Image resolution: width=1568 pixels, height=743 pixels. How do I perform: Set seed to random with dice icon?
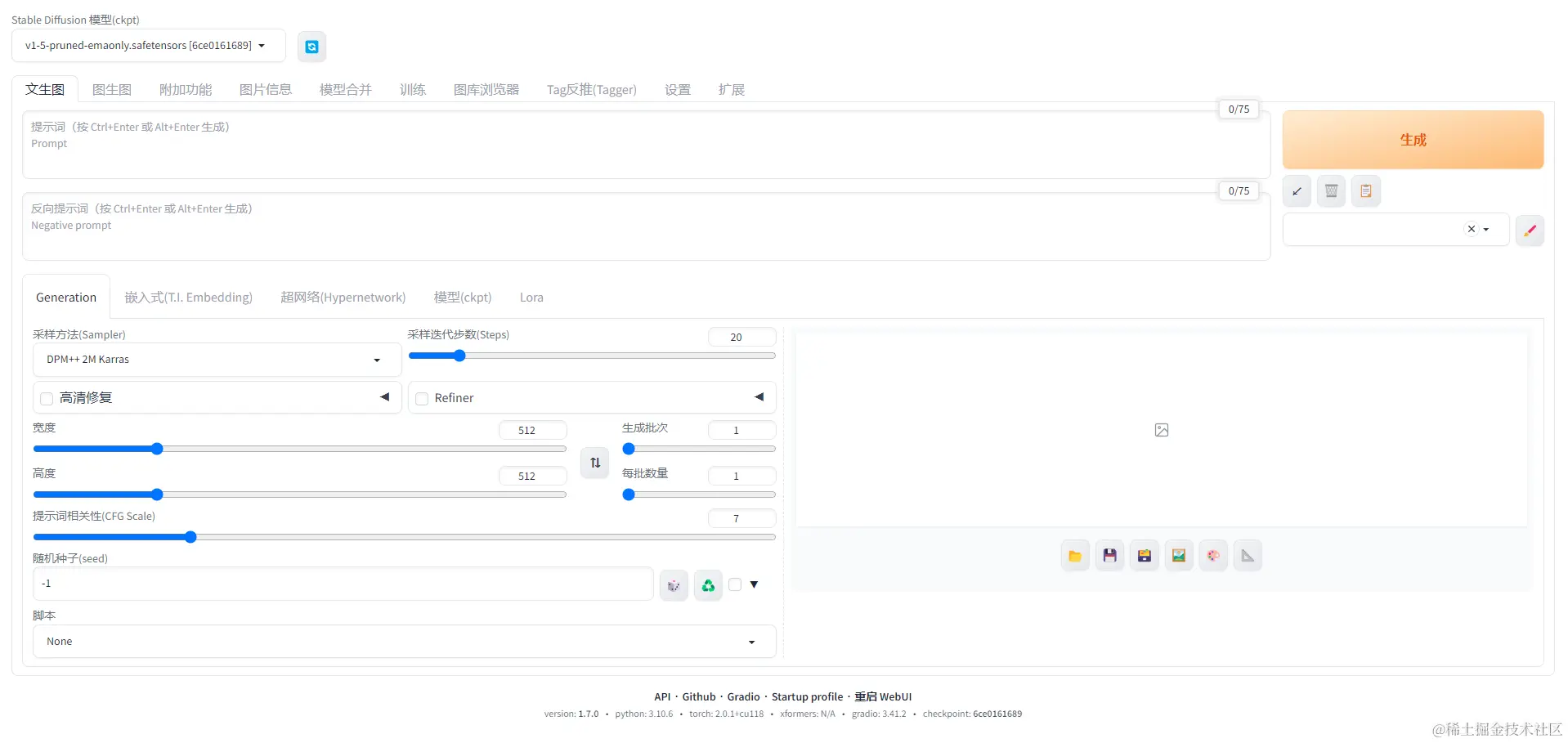pyautogui.click(x=673, y=584)
